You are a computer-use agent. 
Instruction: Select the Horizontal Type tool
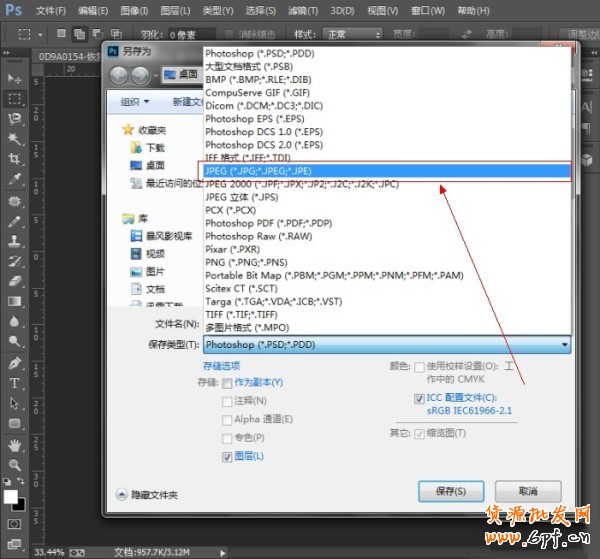pyautogui.click(x=15, y=383)
